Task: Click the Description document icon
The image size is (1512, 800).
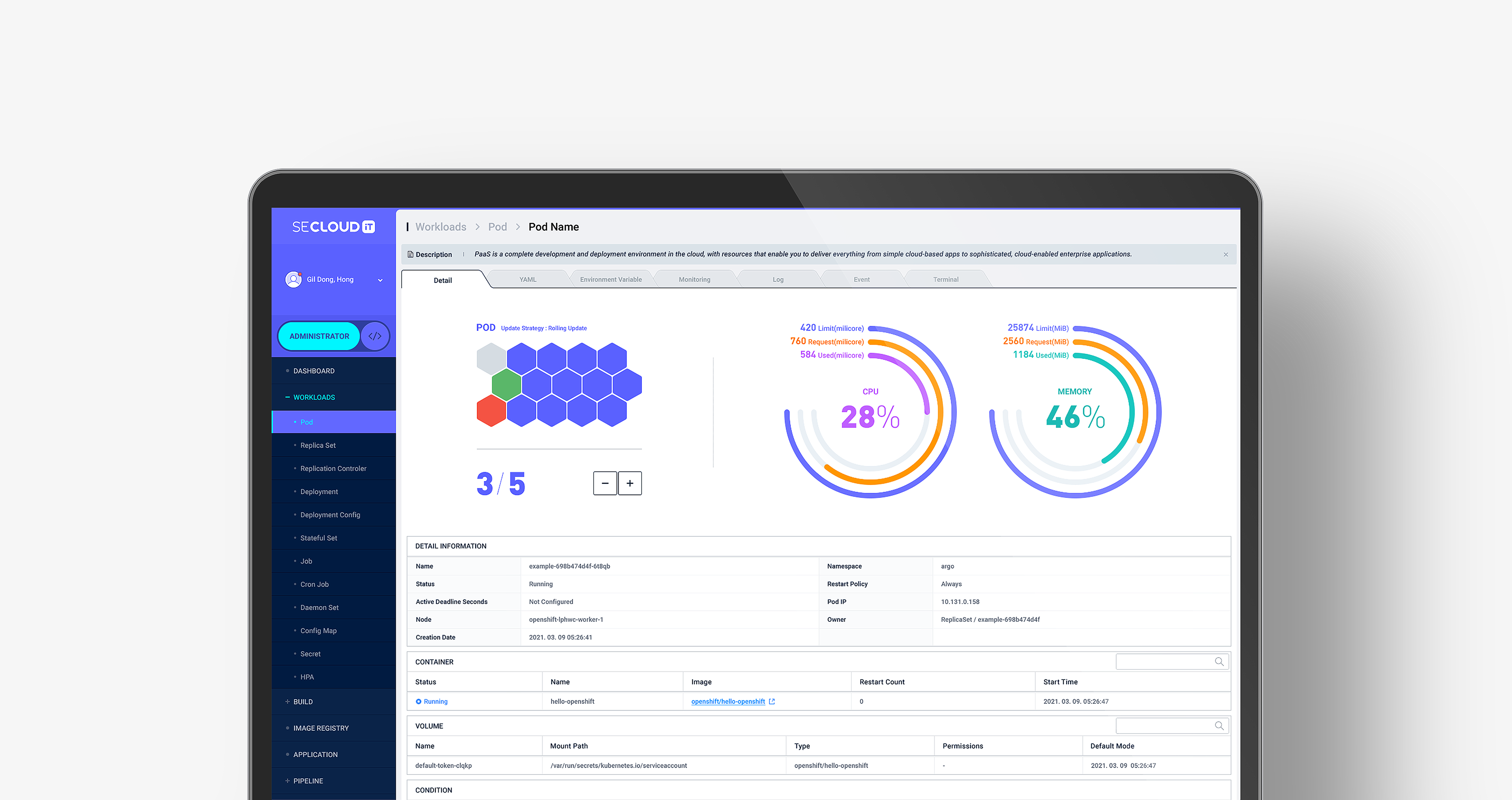Action: tap(410, 255)
